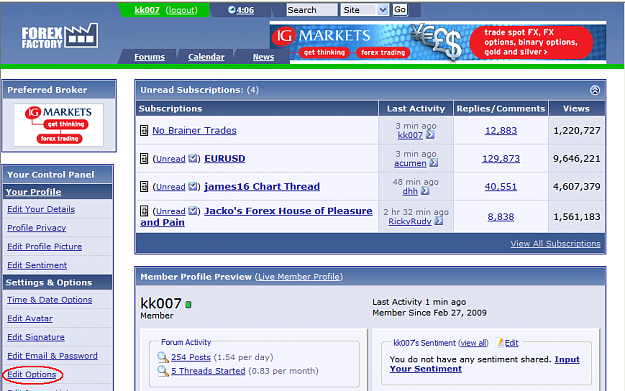This screenshot has width=625, height=391.
Task: Click the Preferred Broker IG Markets logo
Action: (59, 125)
